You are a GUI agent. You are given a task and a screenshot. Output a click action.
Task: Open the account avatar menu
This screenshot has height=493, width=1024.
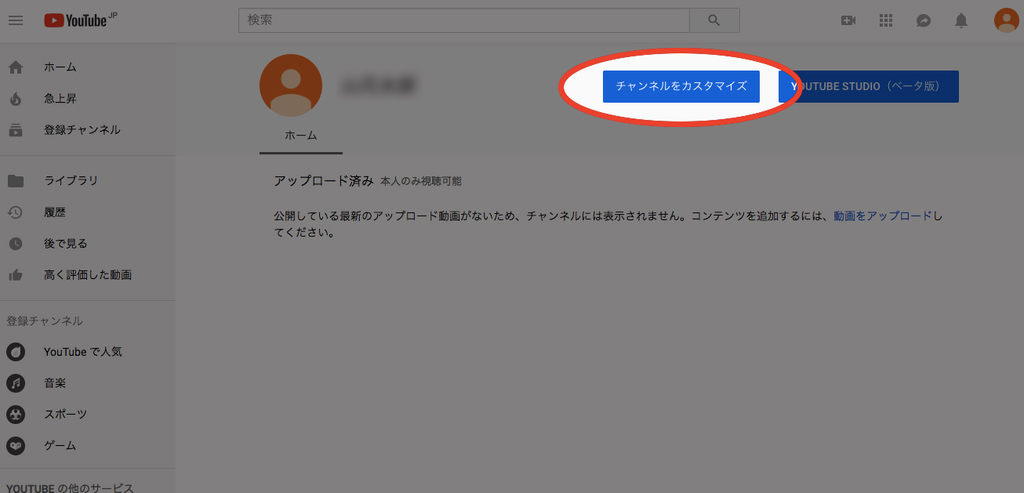1006,20
